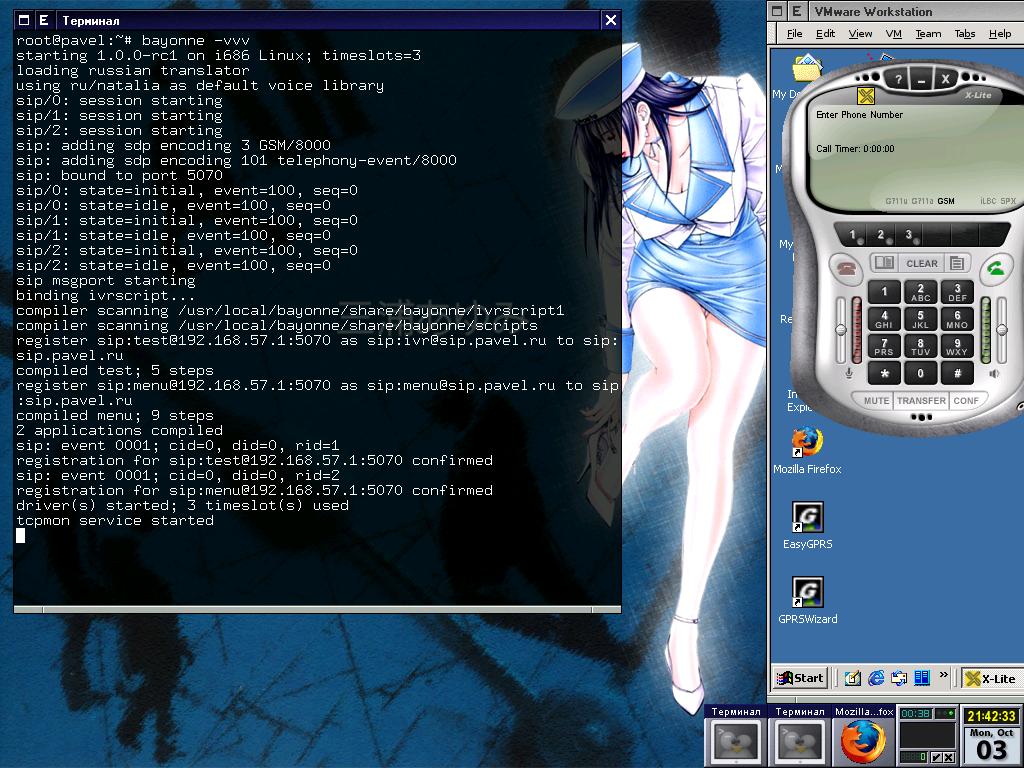The image size is (1024, 768).
Task: Toggle line 1 on X-Lite
Action: pos(853,235)
